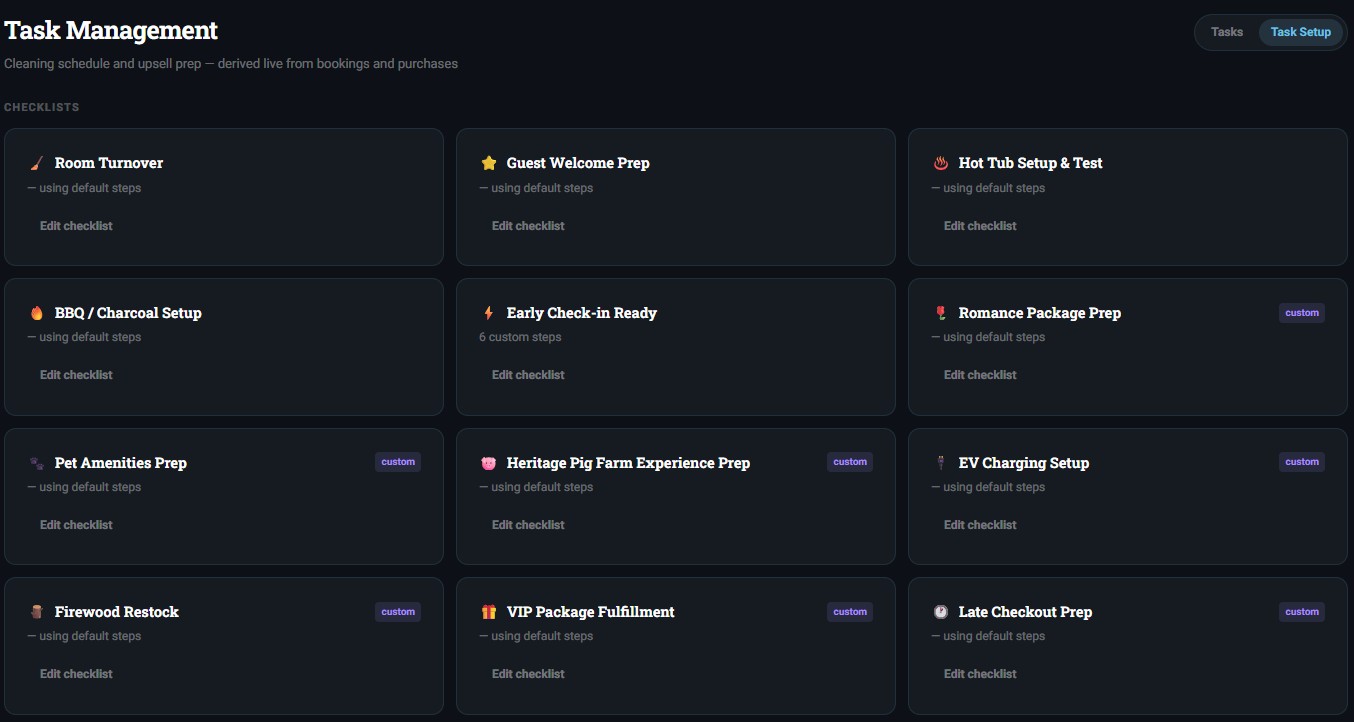
Task: Edit checklist for Heritage Pig Farm Experience Prep
Action: point(528,525)
